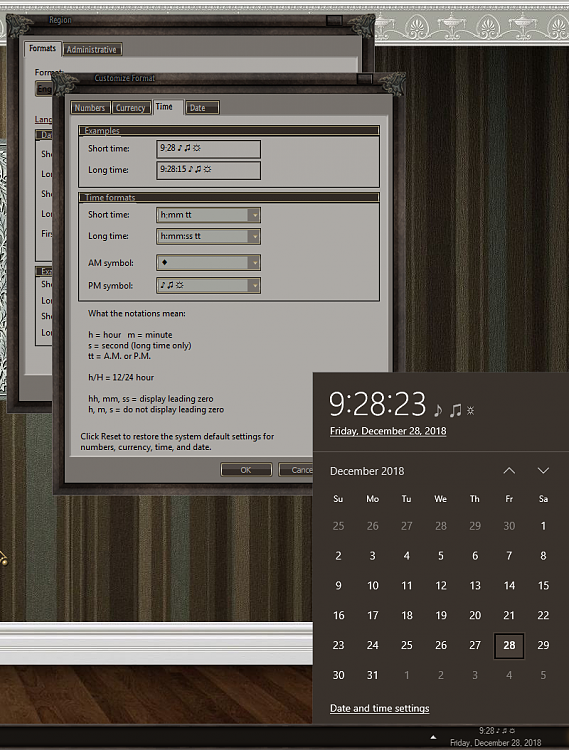569x750 pixels.
Task: Expand the Long time format dropdown
Action: click(x=255, y=236)
